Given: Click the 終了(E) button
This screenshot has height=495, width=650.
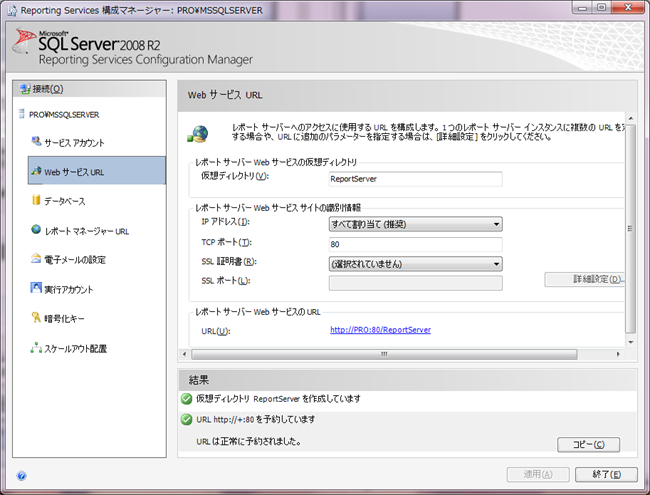Looking at the screenshot, I should point(606,474).
